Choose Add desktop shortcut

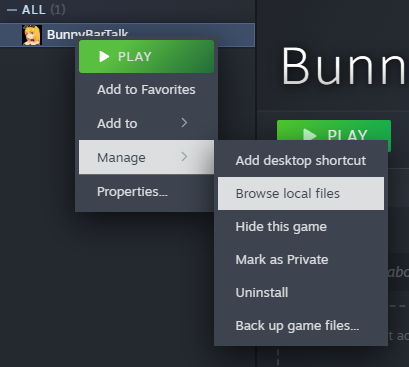(301, 160)
